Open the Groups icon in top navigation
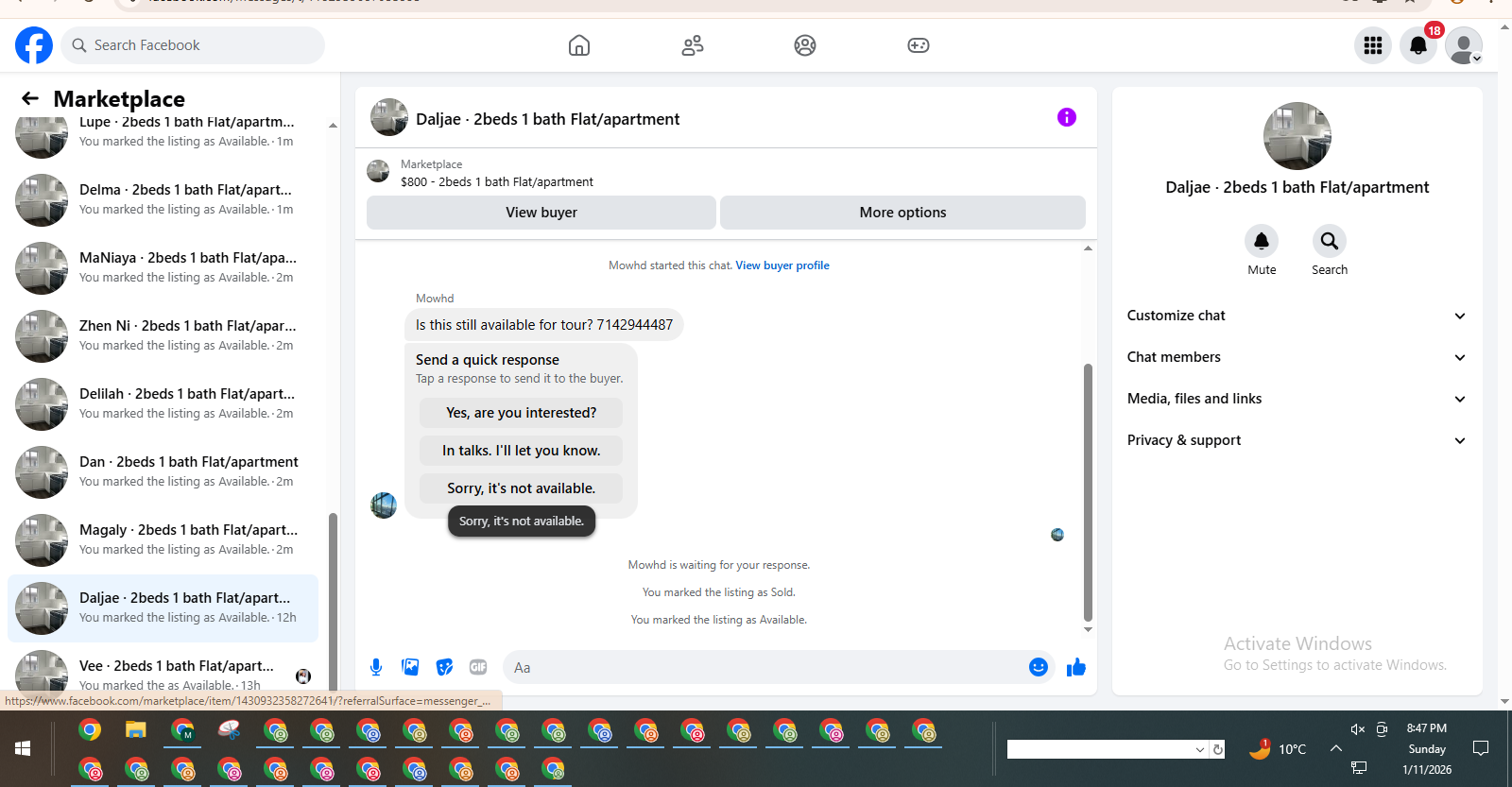1512x787 pixels. point(805,45)
